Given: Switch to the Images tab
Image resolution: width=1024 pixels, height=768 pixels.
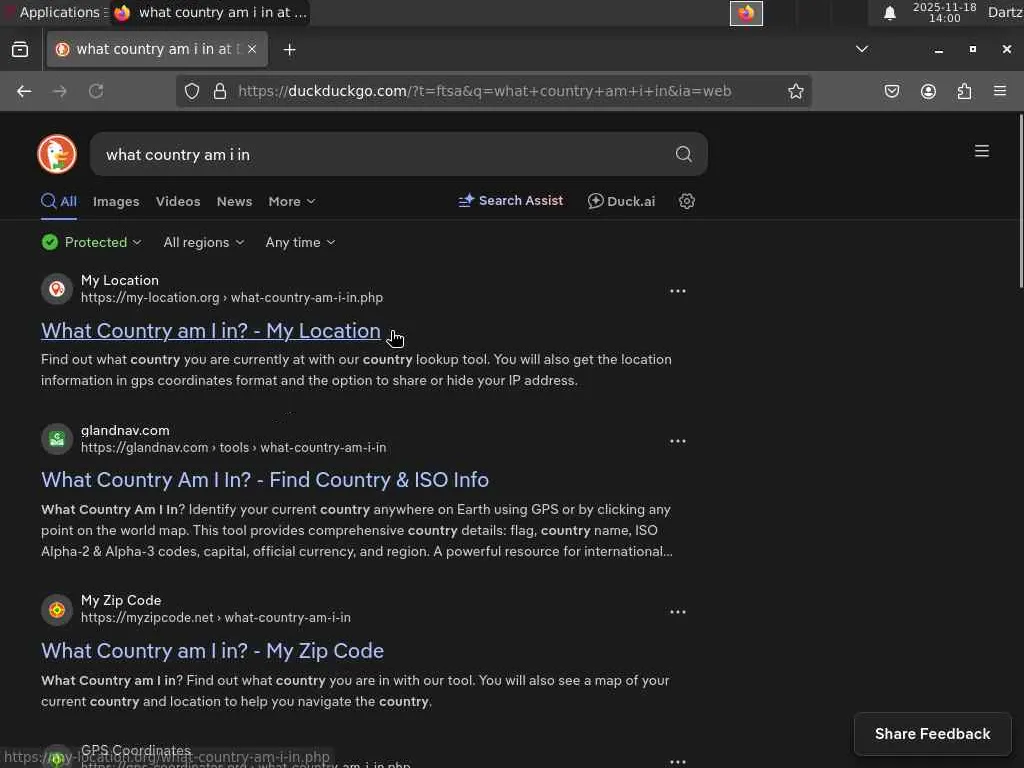Looking at the screenshot, I should click(116, 201).
